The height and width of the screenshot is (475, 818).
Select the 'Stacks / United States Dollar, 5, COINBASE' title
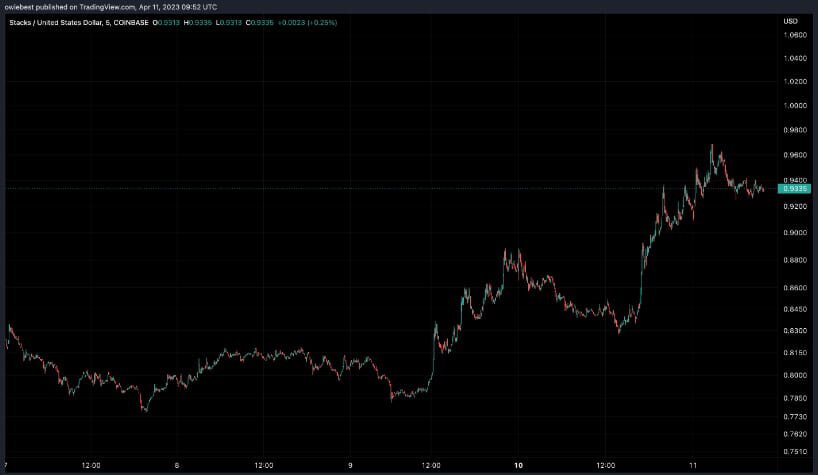(79, 22)
